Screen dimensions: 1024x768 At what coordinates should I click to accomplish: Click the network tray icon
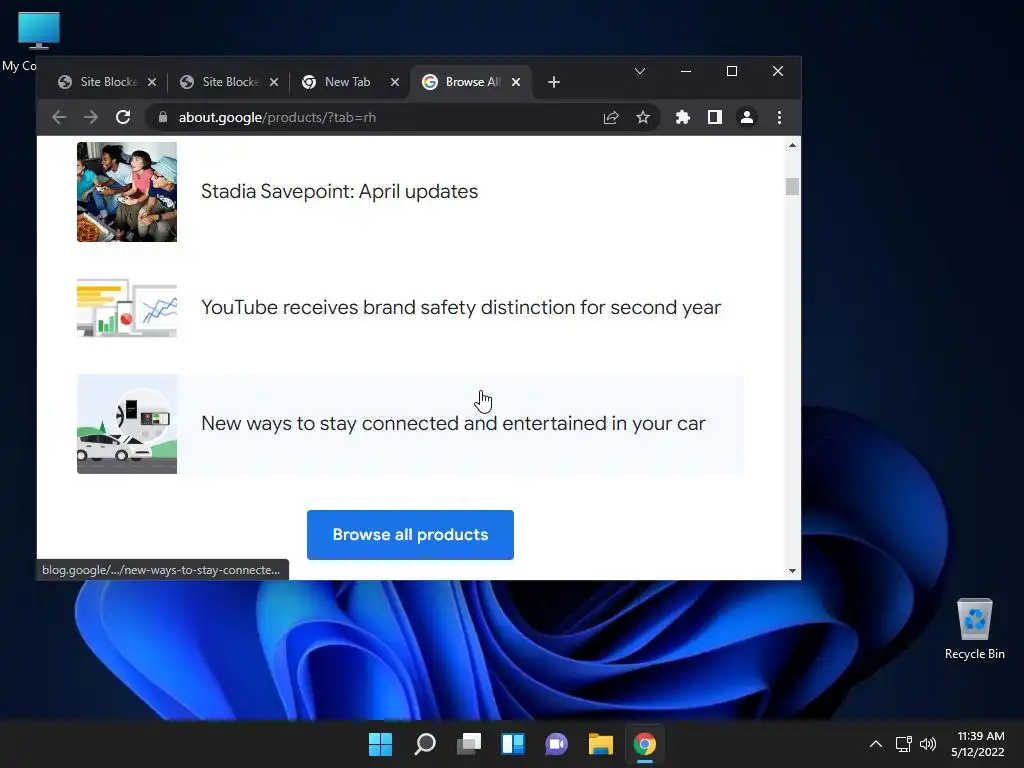(x=903, y=744)
